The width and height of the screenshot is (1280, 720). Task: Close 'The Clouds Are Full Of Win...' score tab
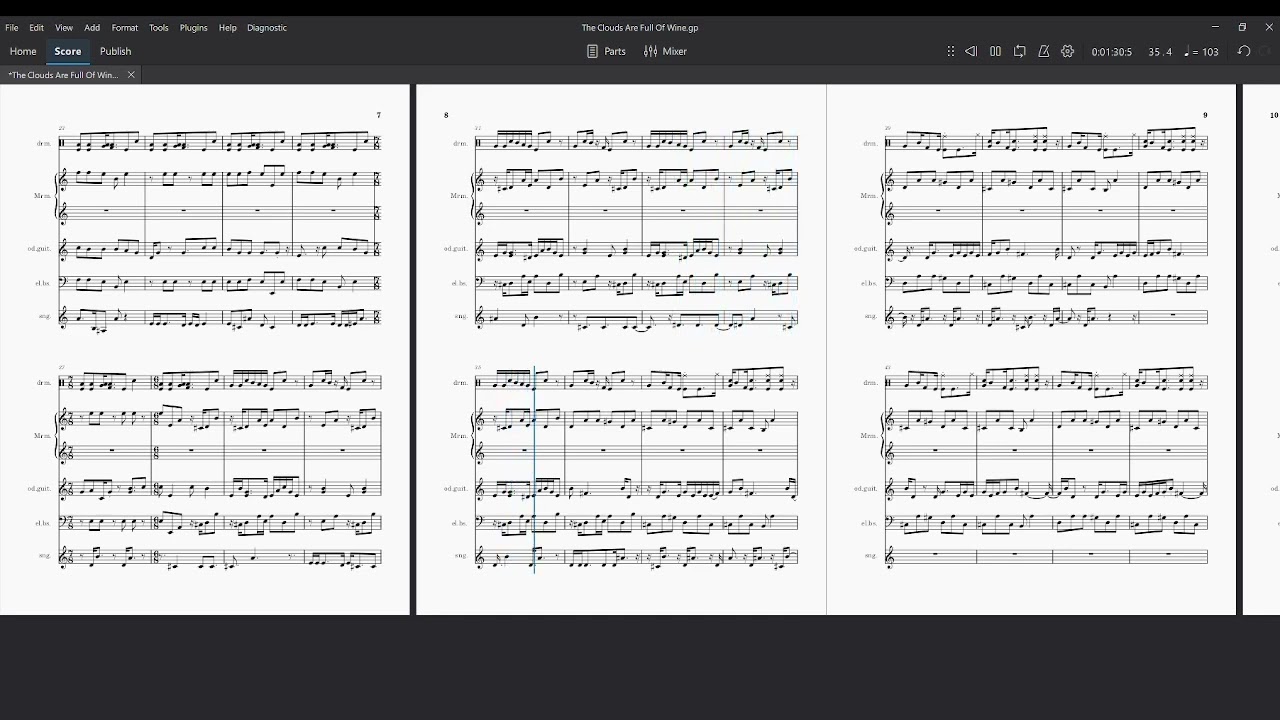tap(131, 75)
